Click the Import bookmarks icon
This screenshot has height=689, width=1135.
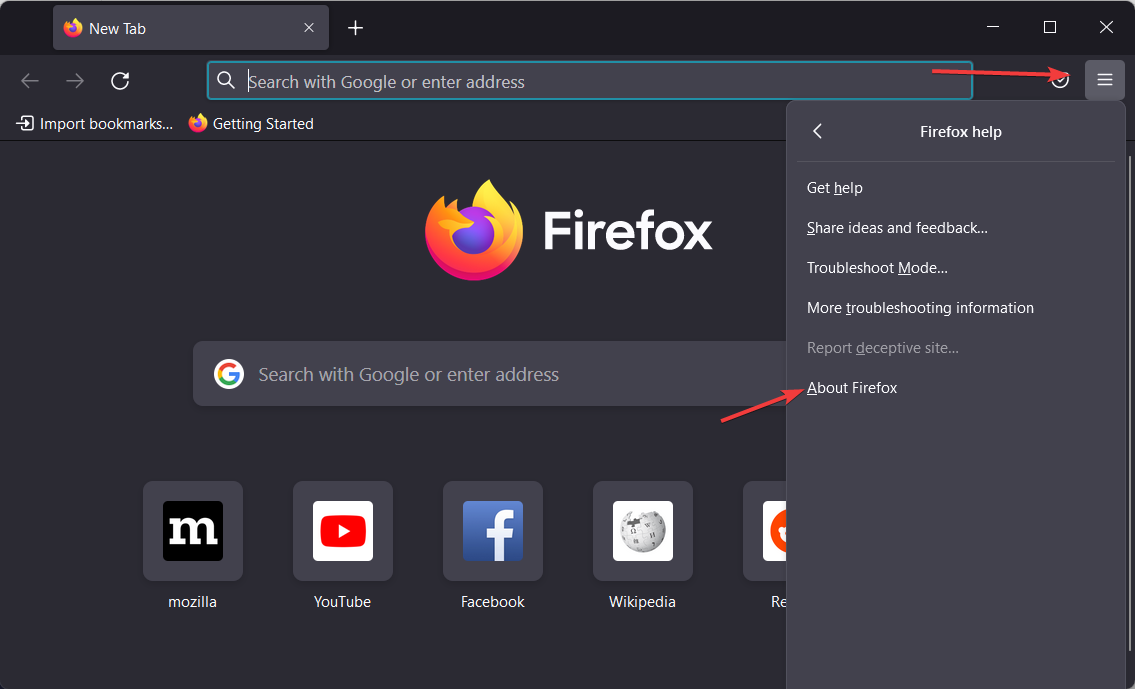(25, 124)
